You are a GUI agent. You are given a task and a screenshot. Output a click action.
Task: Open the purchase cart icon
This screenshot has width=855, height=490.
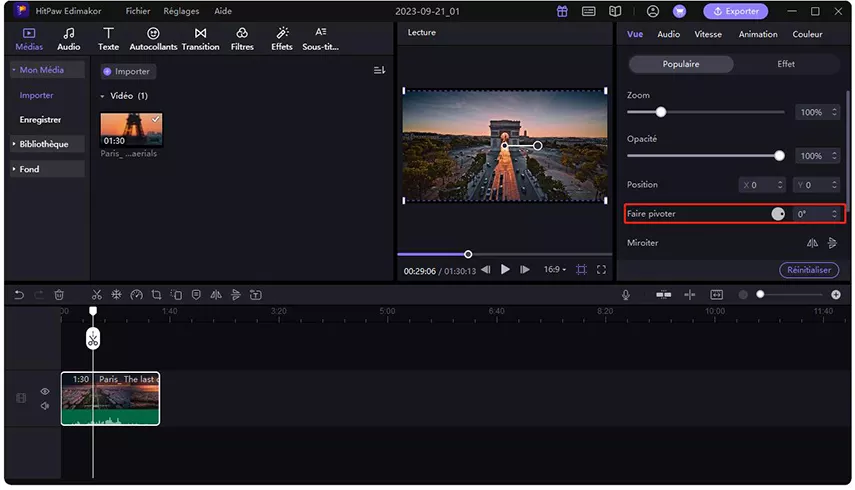pyautogui.click(x=679, y=11)
